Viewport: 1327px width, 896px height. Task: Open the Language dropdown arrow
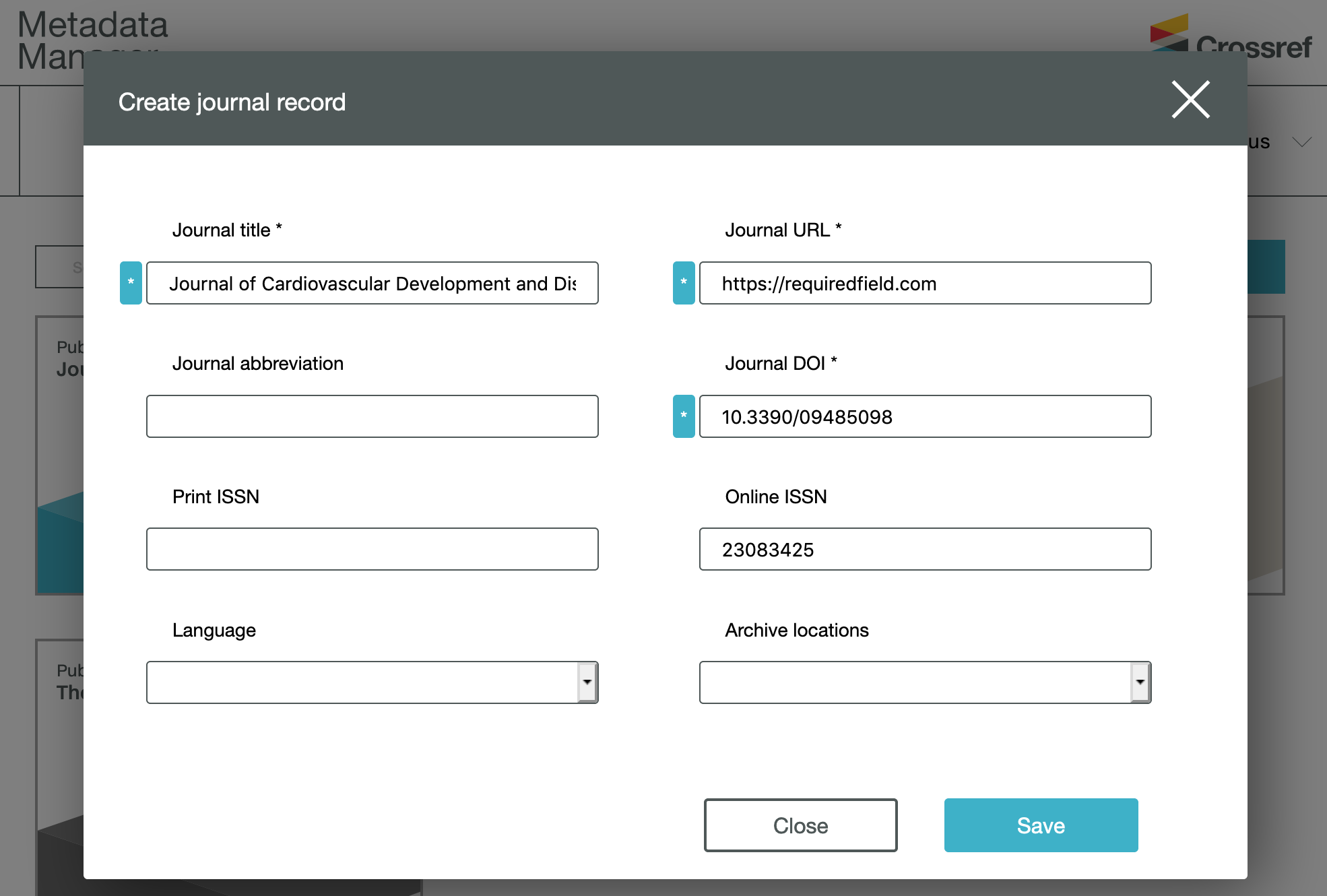(x=587, y=682)
